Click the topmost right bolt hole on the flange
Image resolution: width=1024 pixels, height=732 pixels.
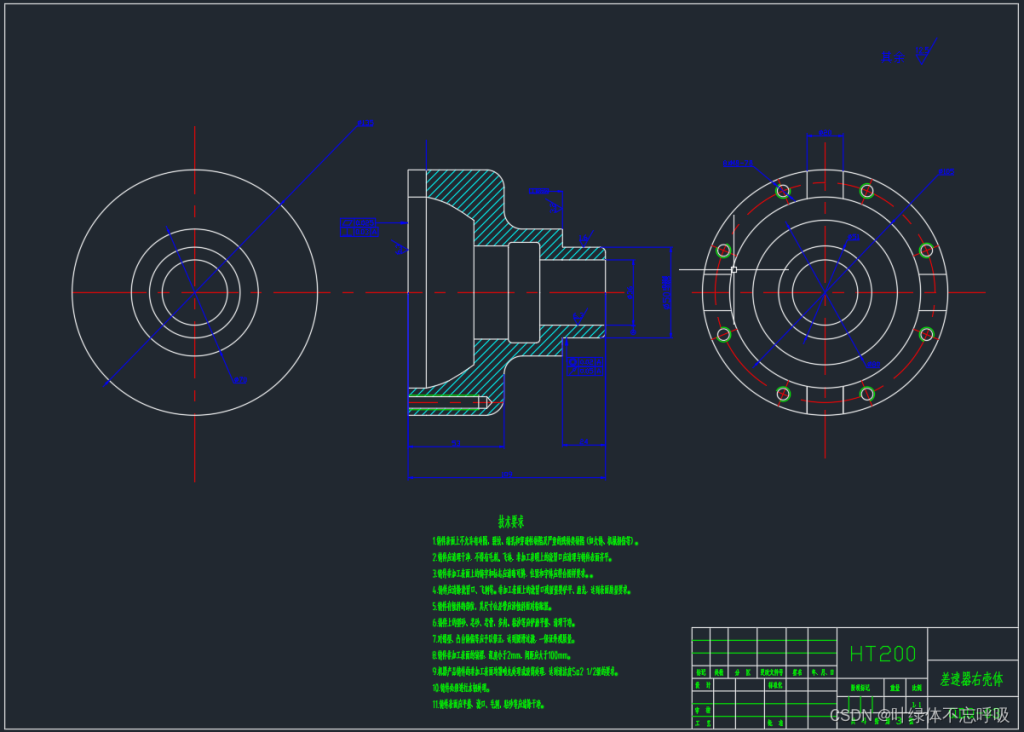point(867,190)
